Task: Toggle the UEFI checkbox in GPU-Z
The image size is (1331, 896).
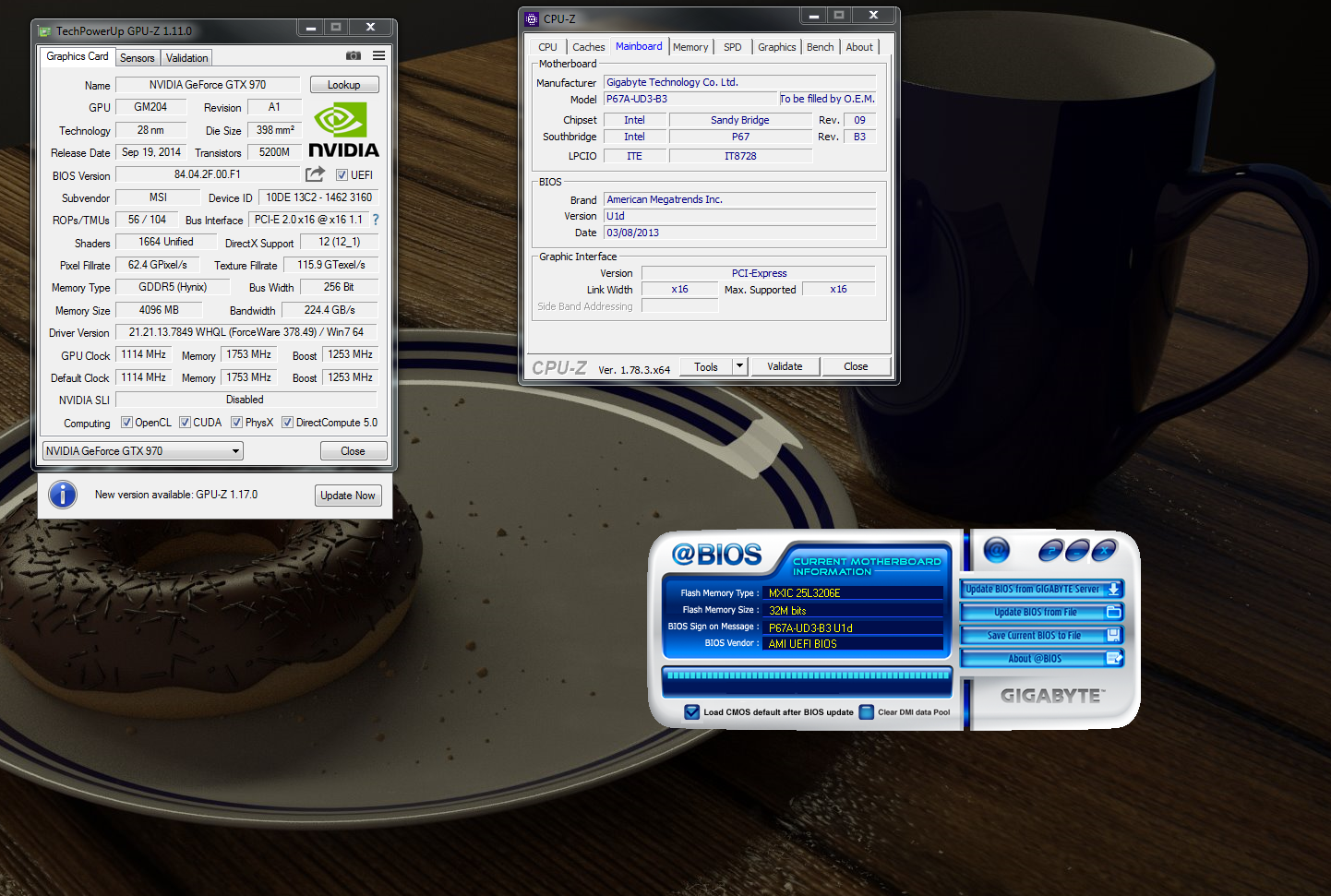Action: coord(342,175)
